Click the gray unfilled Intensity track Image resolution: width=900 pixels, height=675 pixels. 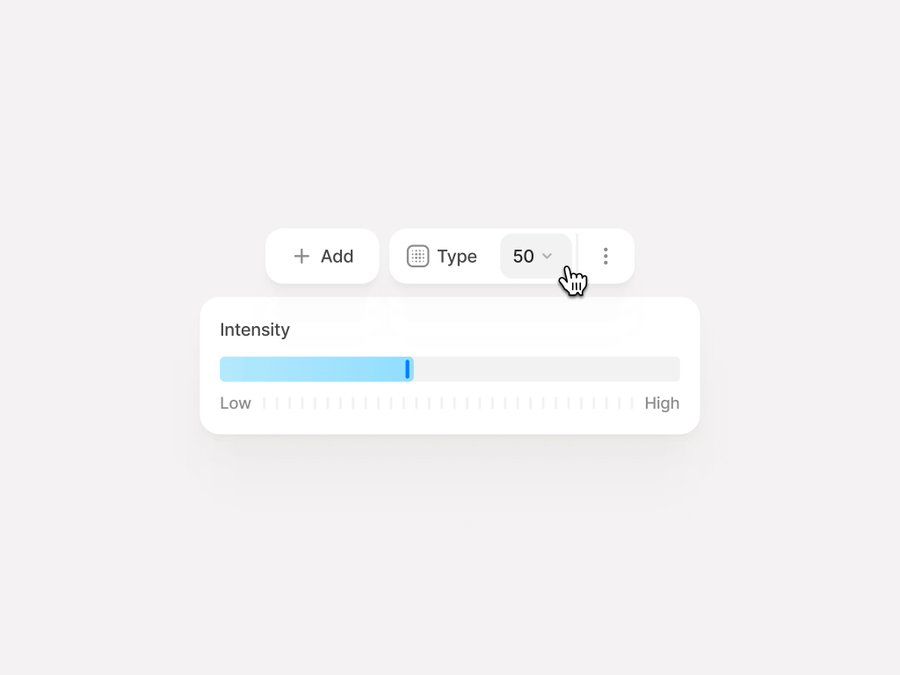tap(546, 369)
